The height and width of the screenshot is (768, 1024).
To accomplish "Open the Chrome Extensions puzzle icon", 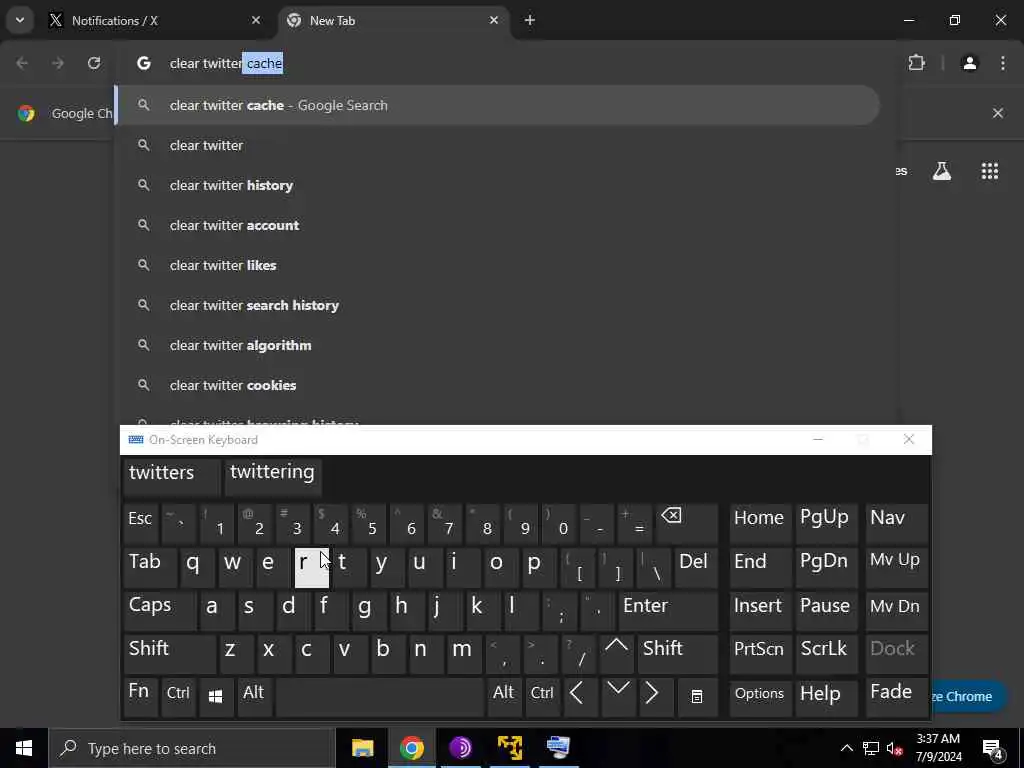I will 917,63.
